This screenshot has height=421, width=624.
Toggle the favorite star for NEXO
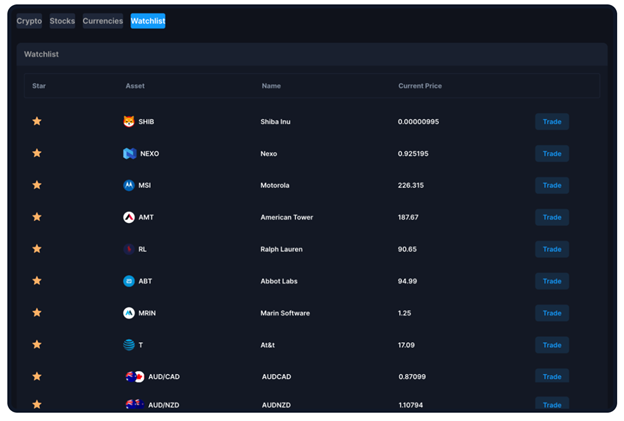pyautogui.click(x=37, y=153)
